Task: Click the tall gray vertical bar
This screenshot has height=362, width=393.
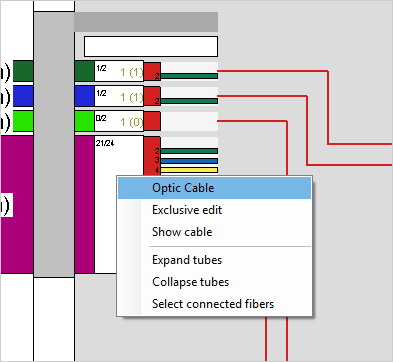Action: (x=54, y=144)
